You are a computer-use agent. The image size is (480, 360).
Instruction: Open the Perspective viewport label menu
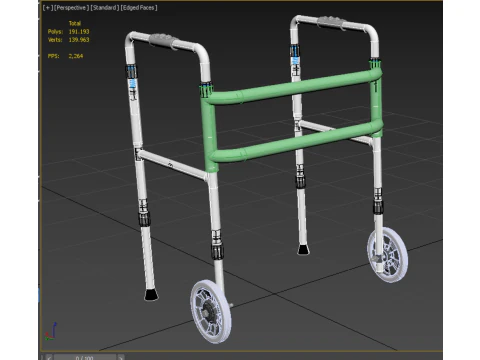point(72,8)
